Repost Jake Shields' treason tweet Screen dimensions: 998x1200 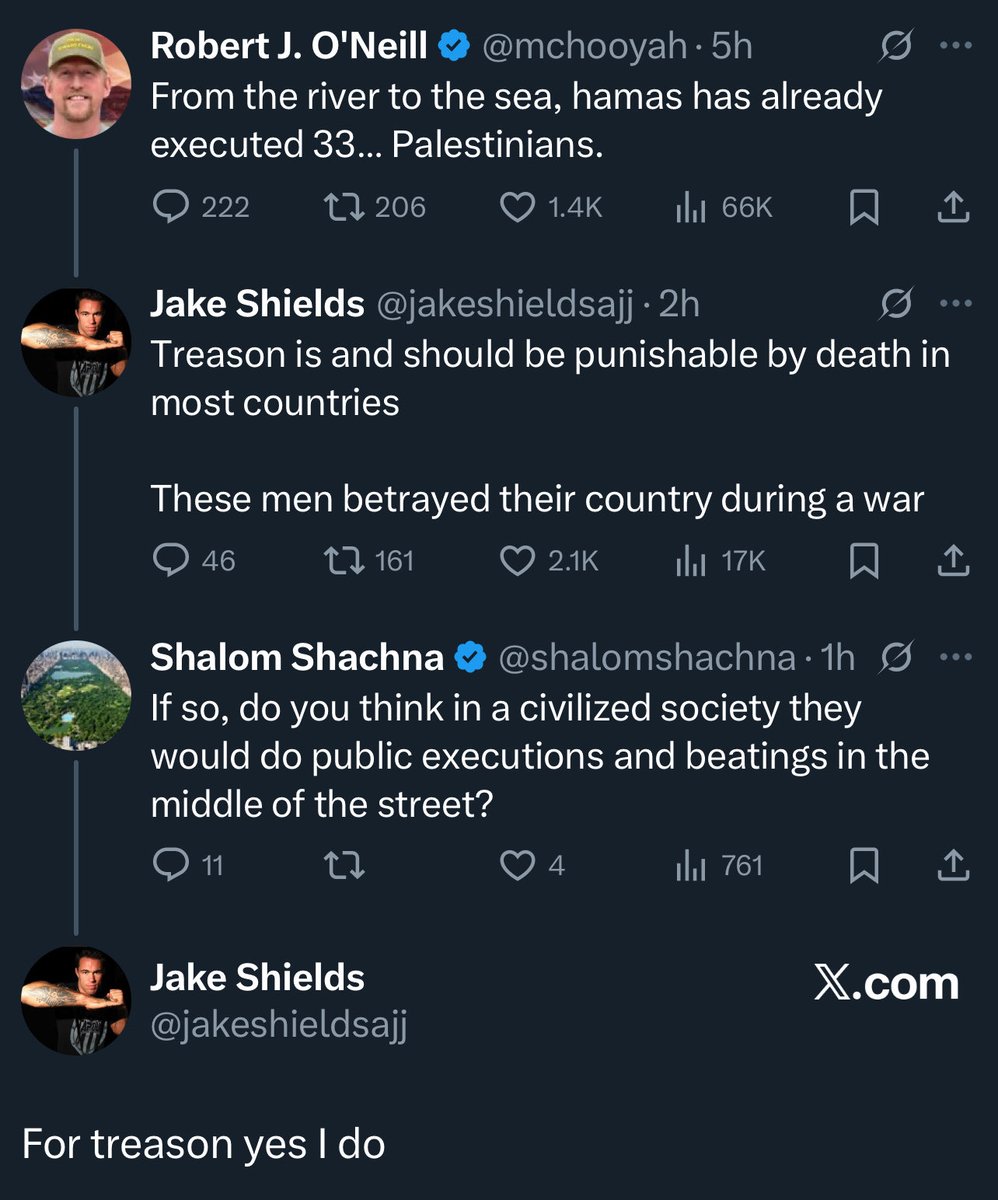click(x=346, y=561)
